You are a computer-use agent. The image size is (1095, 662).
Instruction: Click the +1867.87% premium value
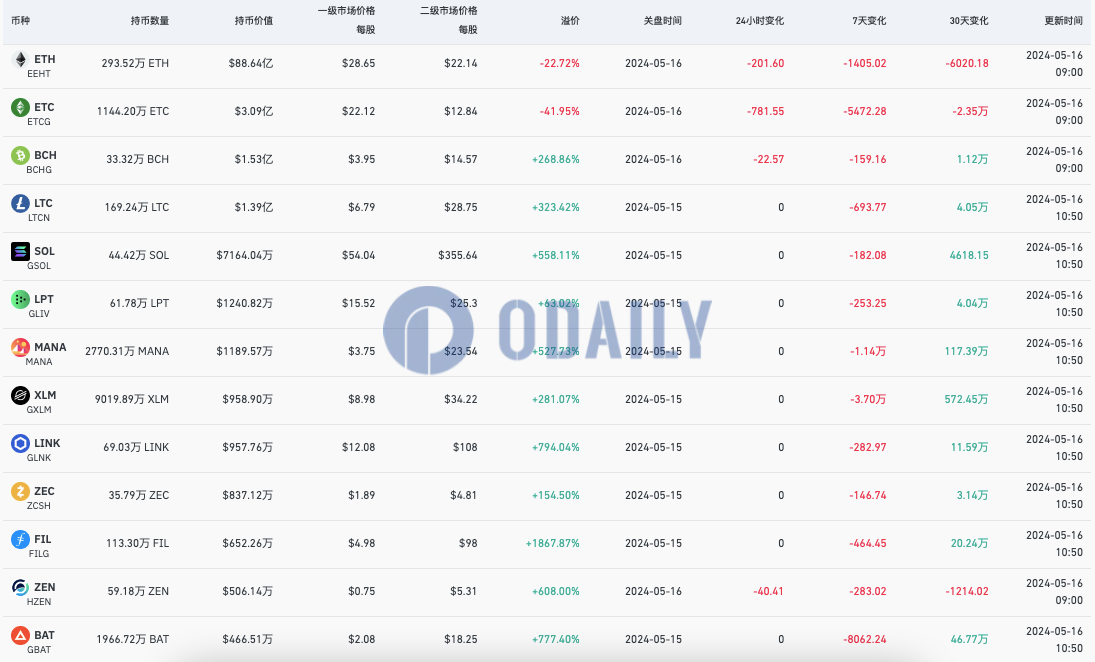pyautogui.click(x=552, y=543)
